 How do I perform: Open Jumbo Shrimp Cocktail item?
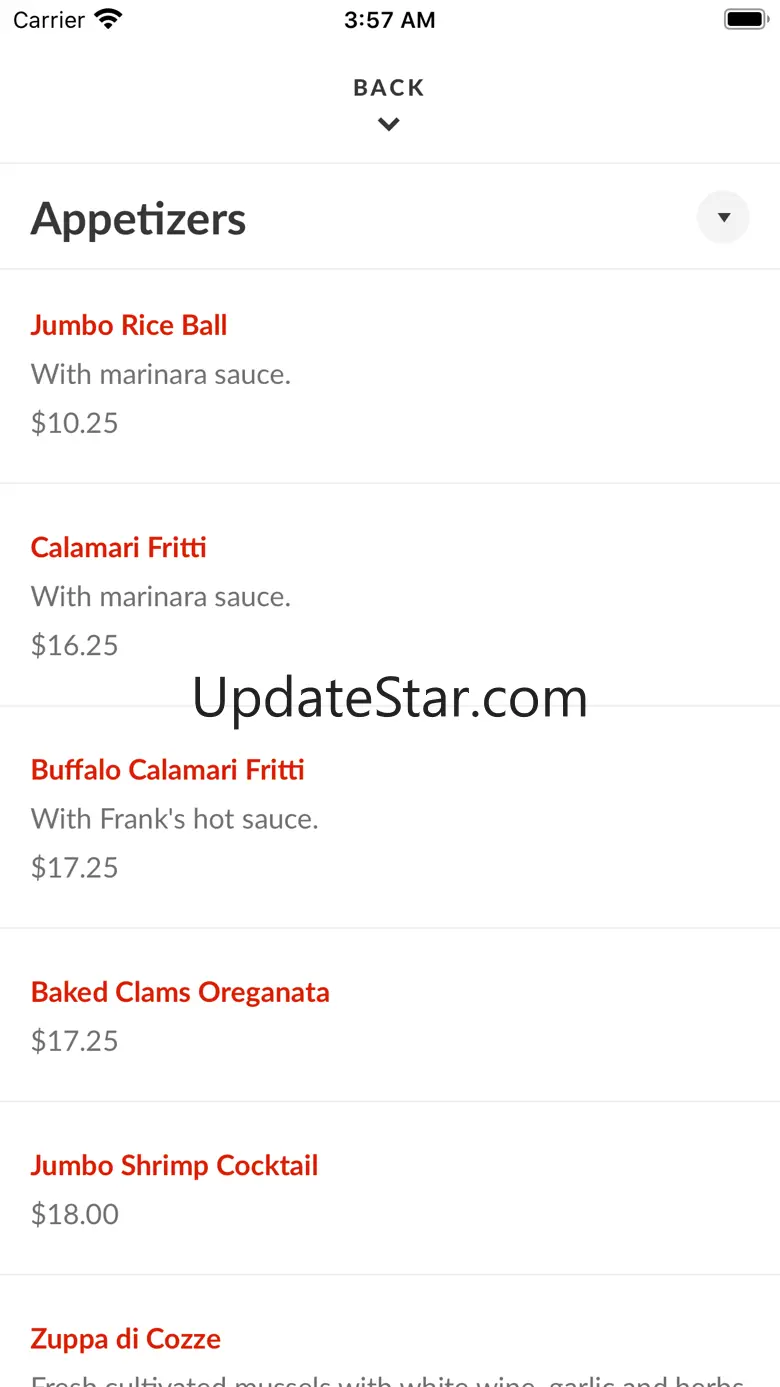tap(174, 1165)
